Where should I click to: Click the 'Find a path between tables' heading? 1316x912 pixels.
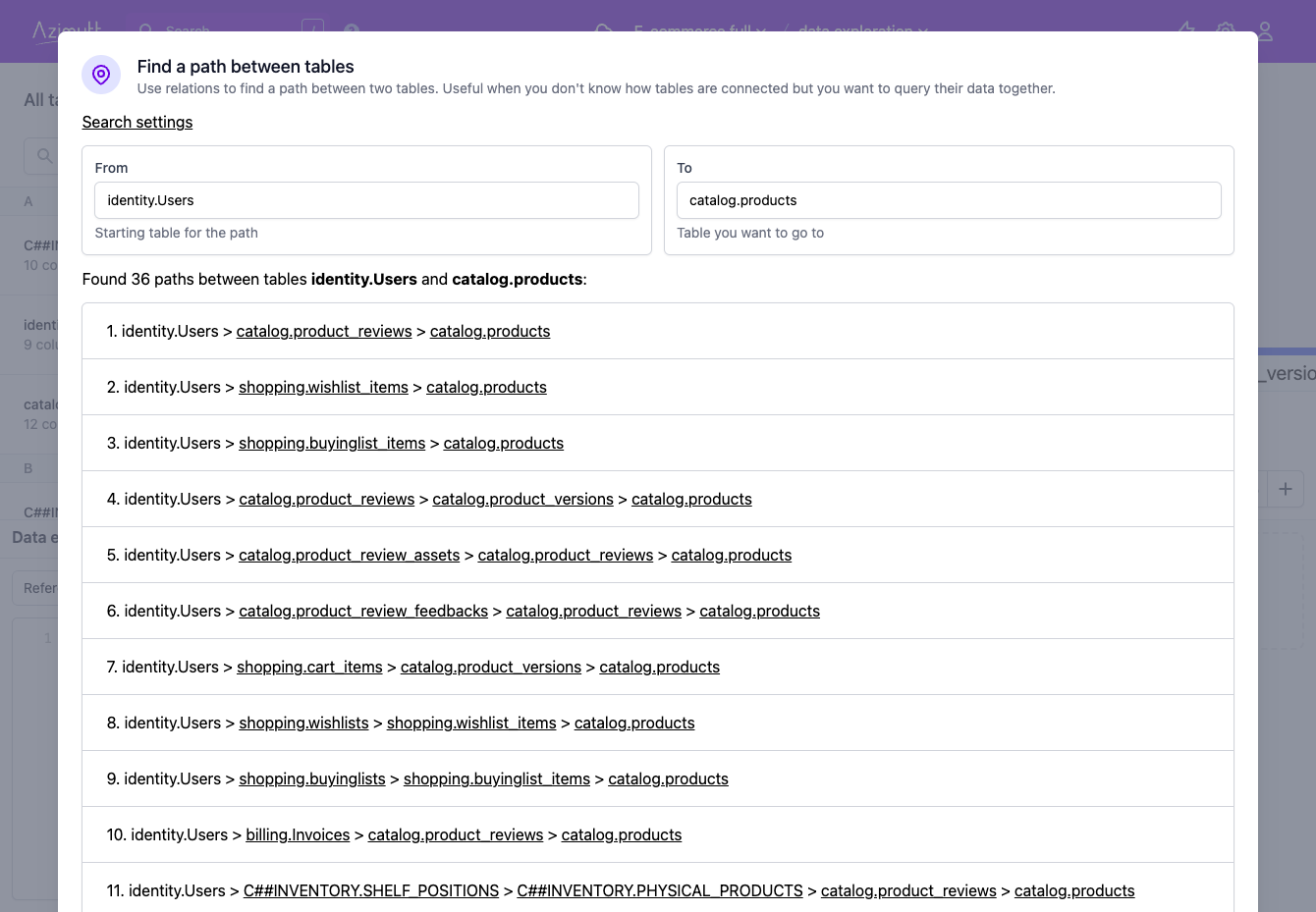(x=246, y=67)
